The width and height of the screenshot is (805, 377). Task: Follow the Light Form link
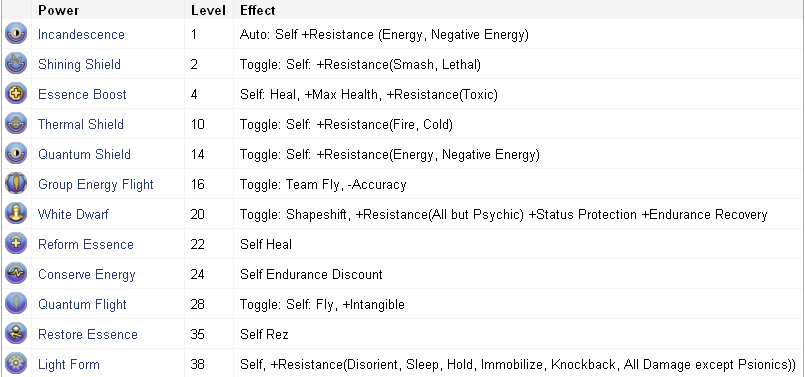pyautogui.click(x=69, y=364)
